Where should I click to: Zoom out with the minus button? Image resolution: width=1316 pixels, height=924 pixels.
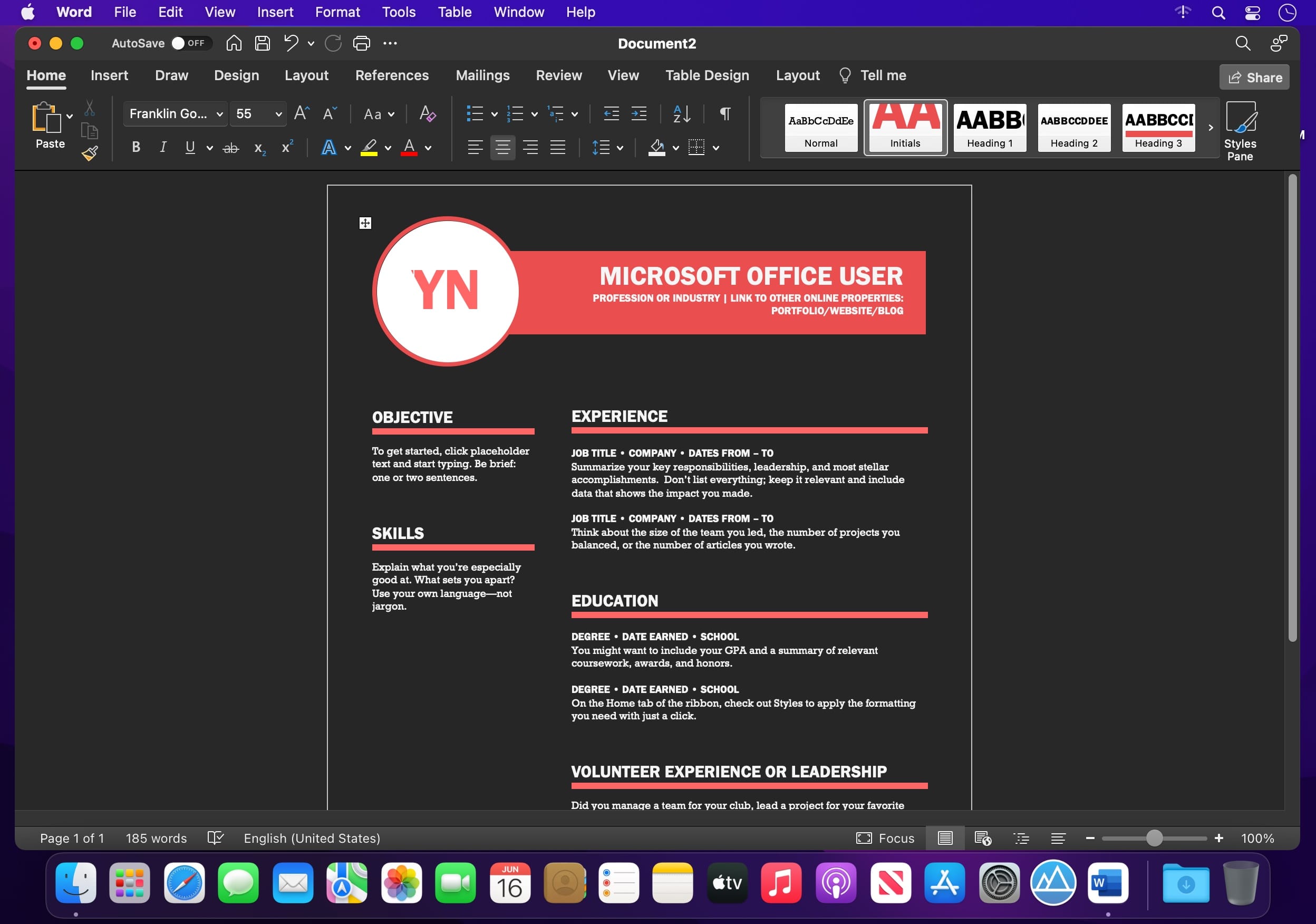[x=1090, y=838]
